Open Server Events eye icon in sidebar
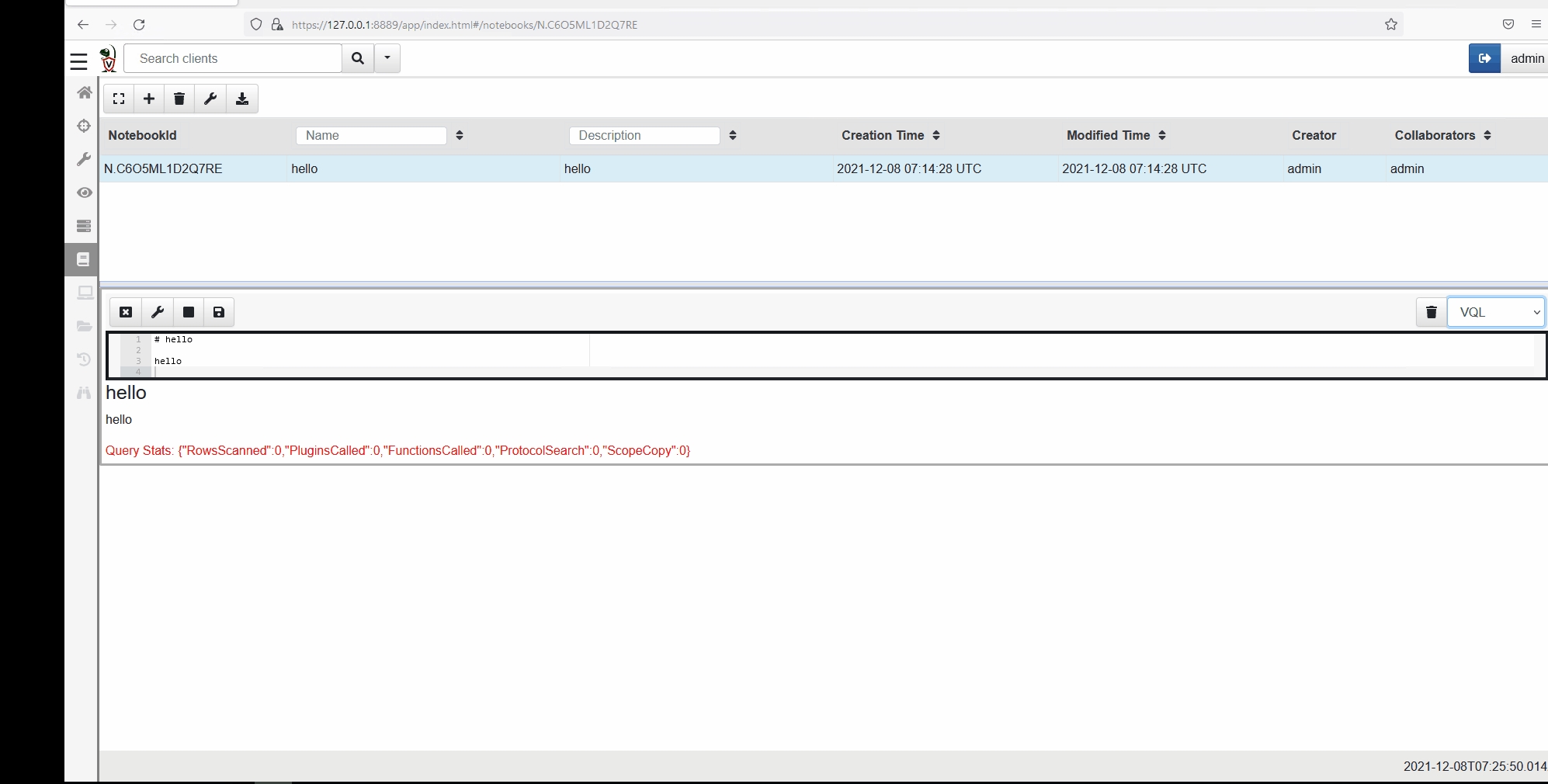Viewport: 1548px width, 784px height. coord(84,193)
